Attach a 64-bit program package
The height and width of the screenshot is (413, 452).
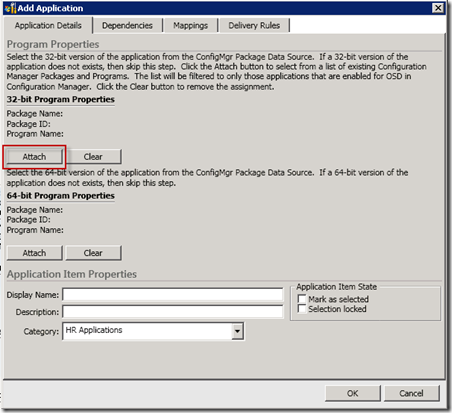pyautogui.click(x=34, y=253)
